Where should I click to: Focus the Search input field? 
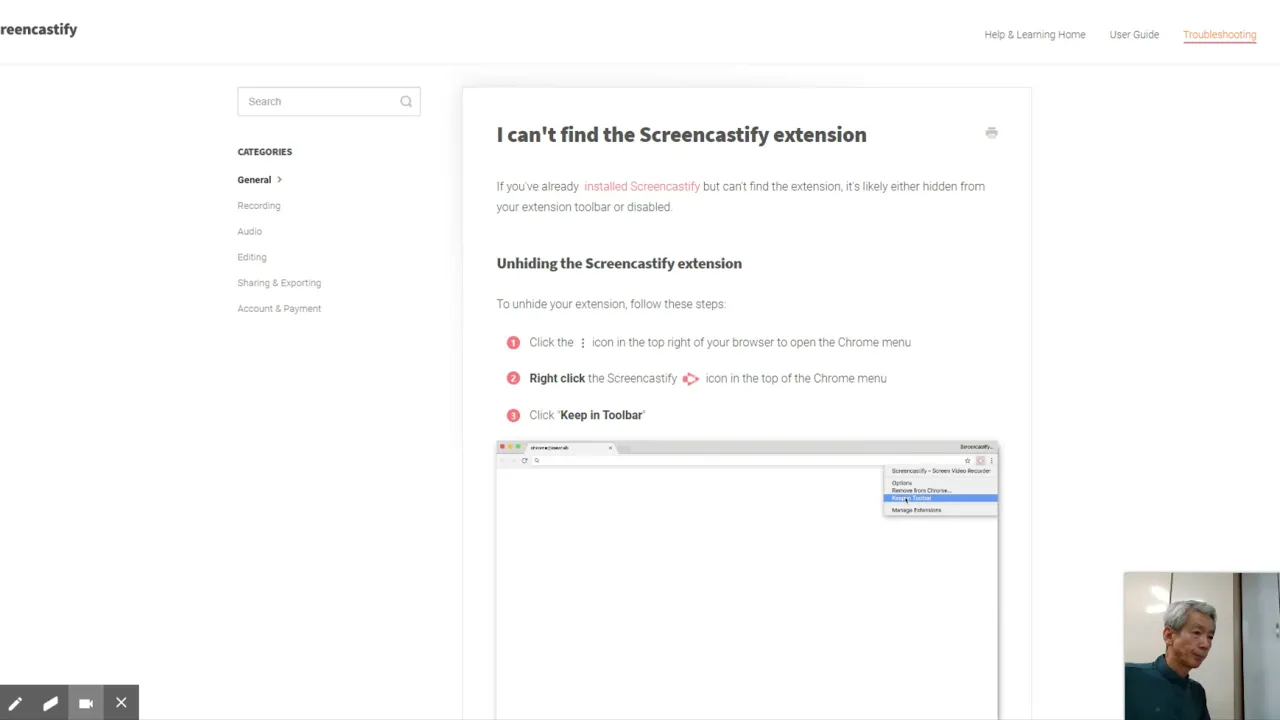click(x=329, y=101)
